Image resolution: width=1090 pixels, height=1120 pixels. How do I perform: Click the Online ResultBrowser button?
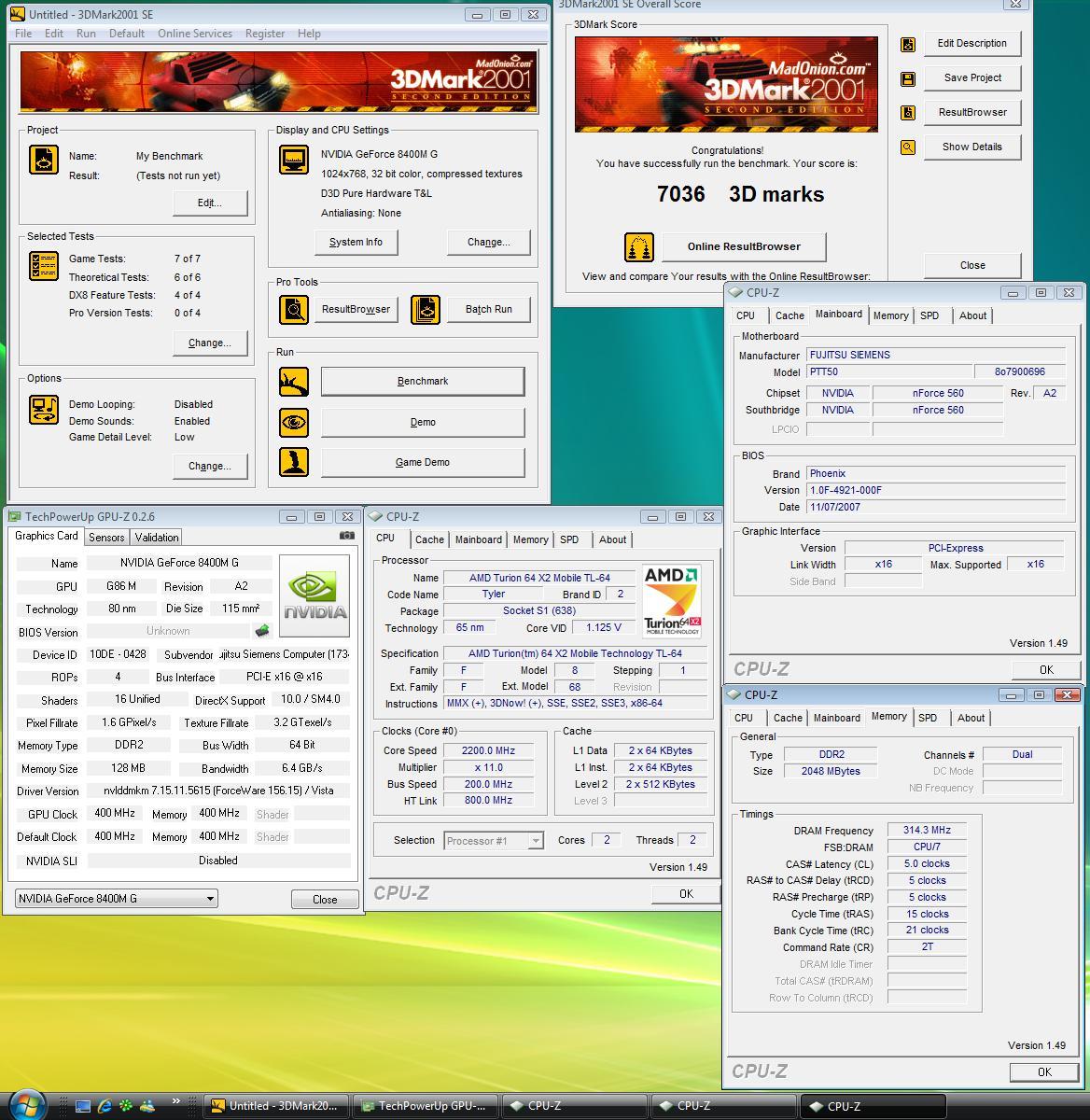coord(744,246)
